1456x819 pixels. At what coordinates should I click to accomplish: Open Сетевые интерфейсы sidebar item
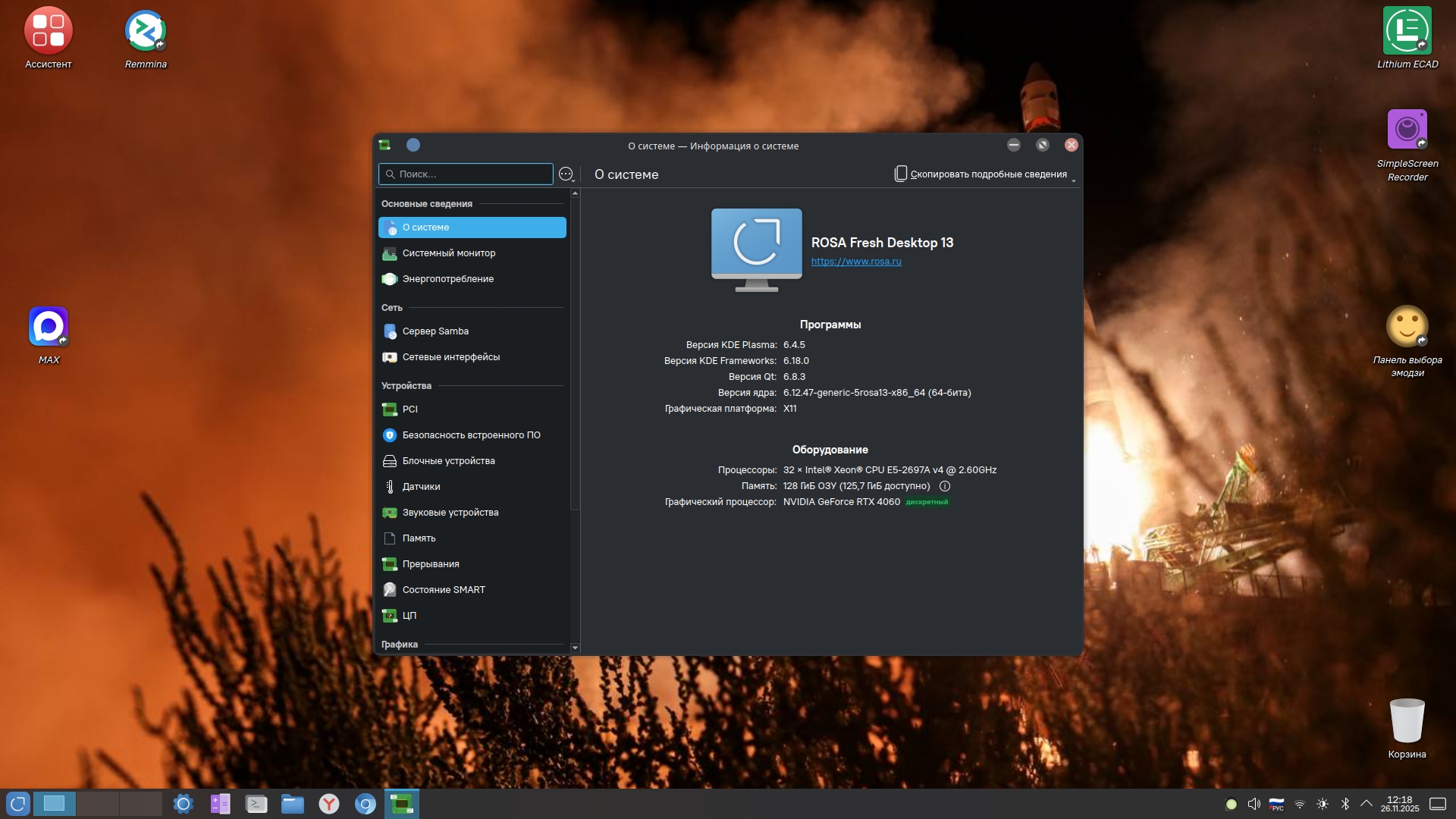(450, 357)
